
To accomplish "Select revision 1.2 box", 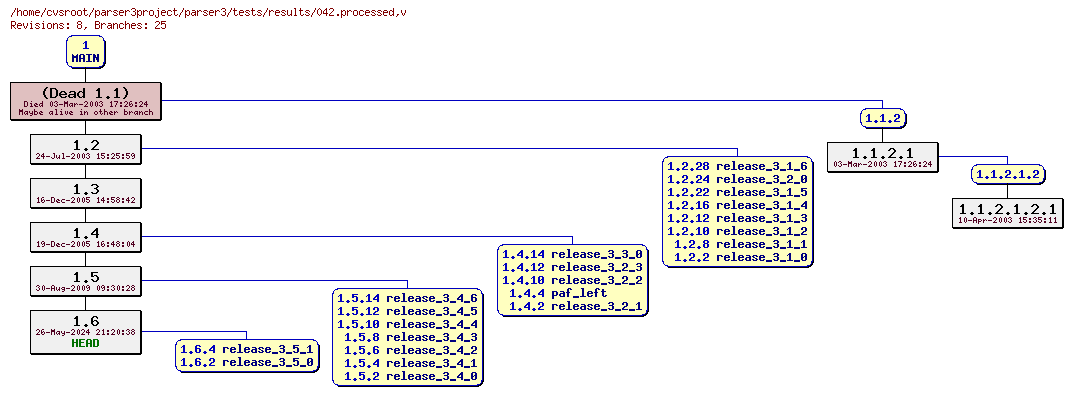I will 85,150.
